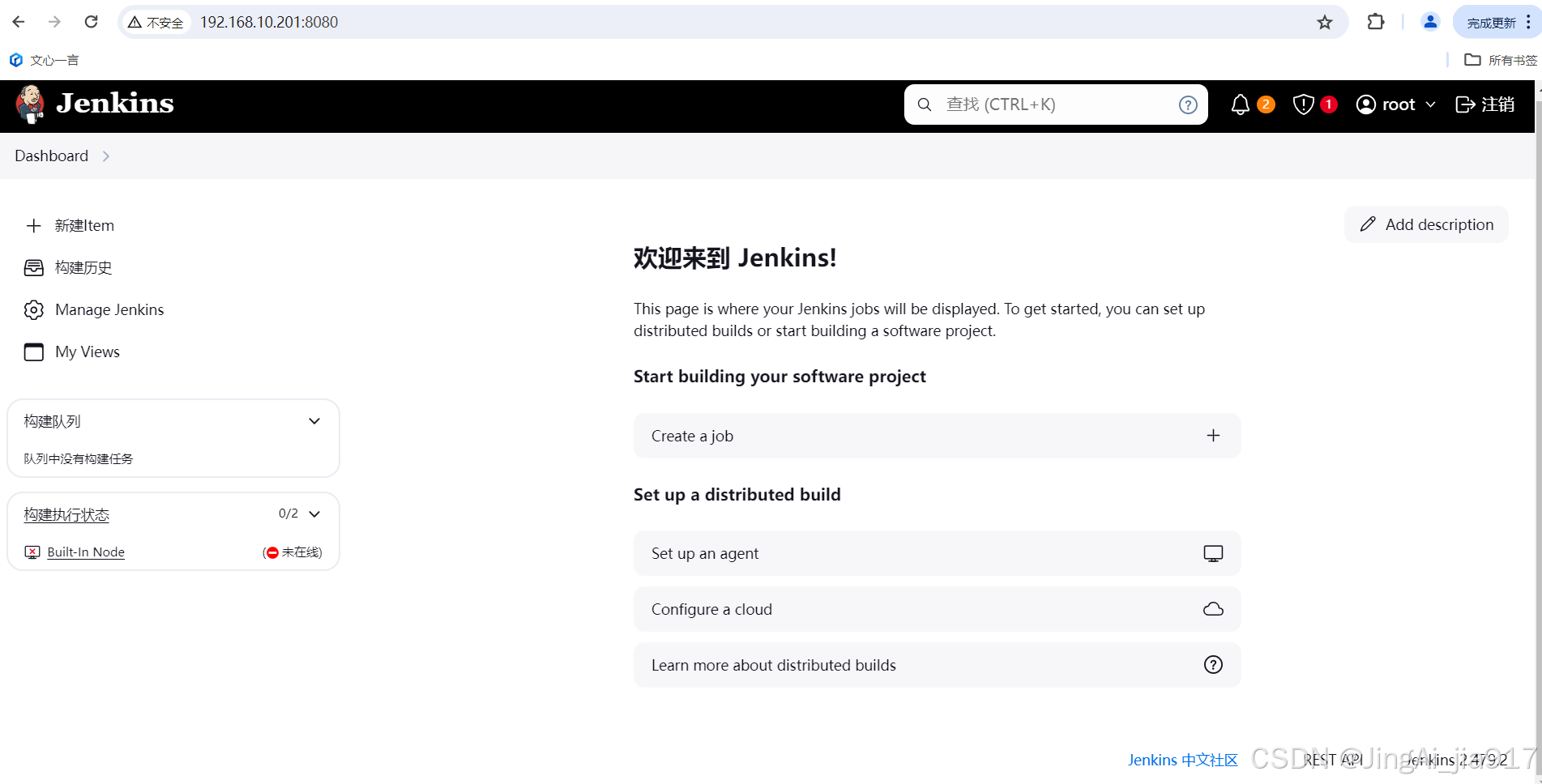Open My Views page
The image size is (1542, 784).
point(72,352)
